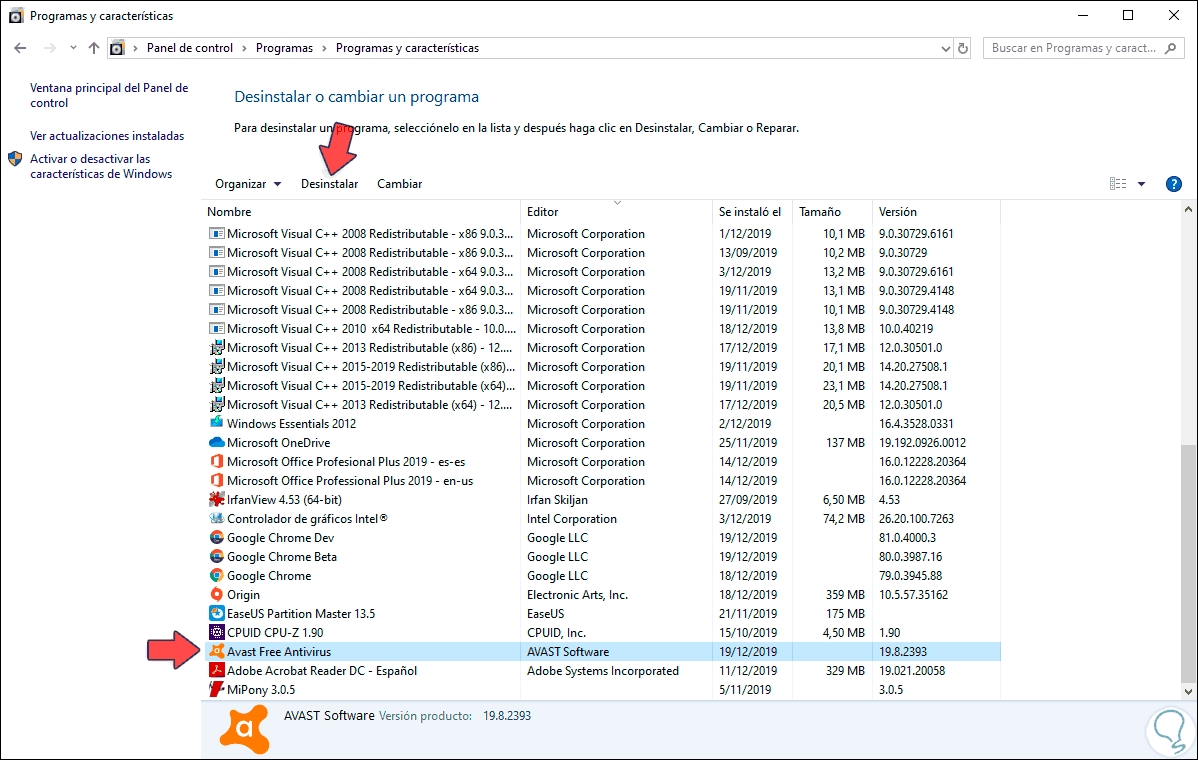Click the Microsoft OneDrive cloud icon
Viewport: 1198px width, 760px height.
217,442
